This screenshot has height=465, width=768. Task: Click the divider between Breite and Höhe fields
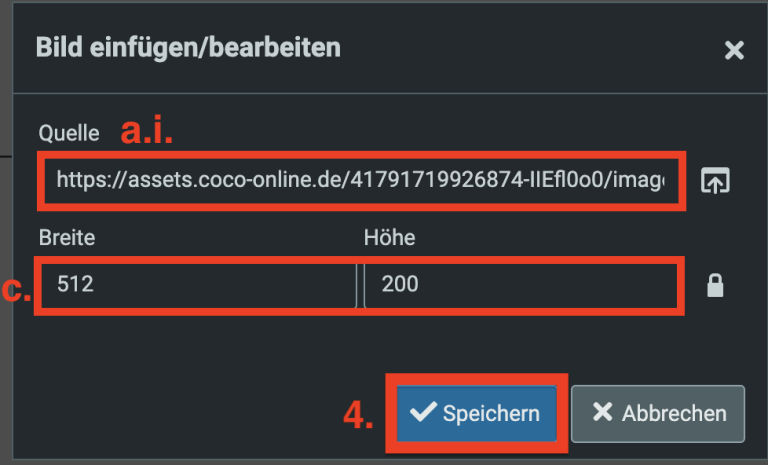coord(357,285)
